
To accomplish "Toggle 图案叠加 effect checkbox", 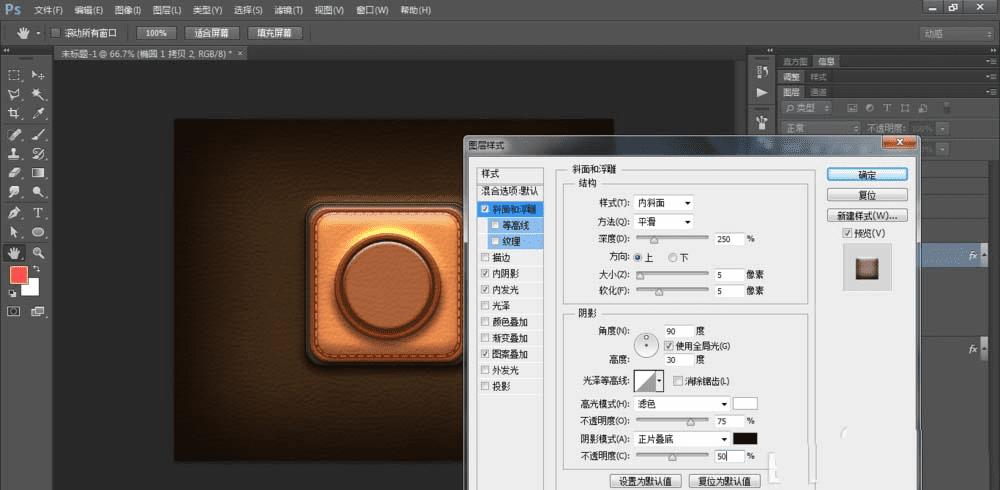I will [486, 354].
